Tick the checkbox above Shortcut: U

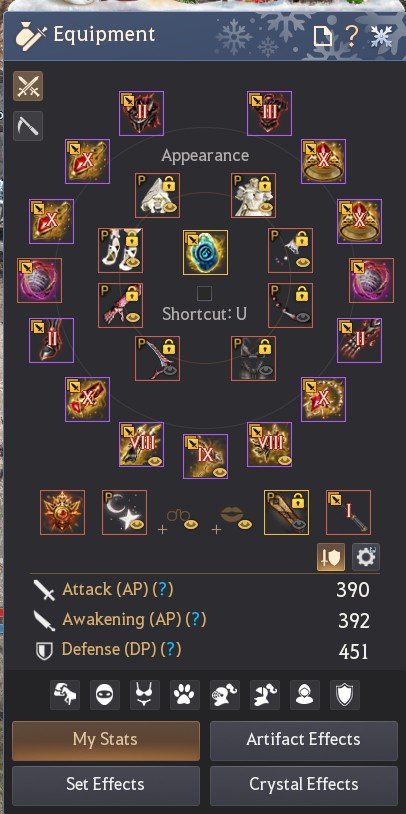(205, 294)
